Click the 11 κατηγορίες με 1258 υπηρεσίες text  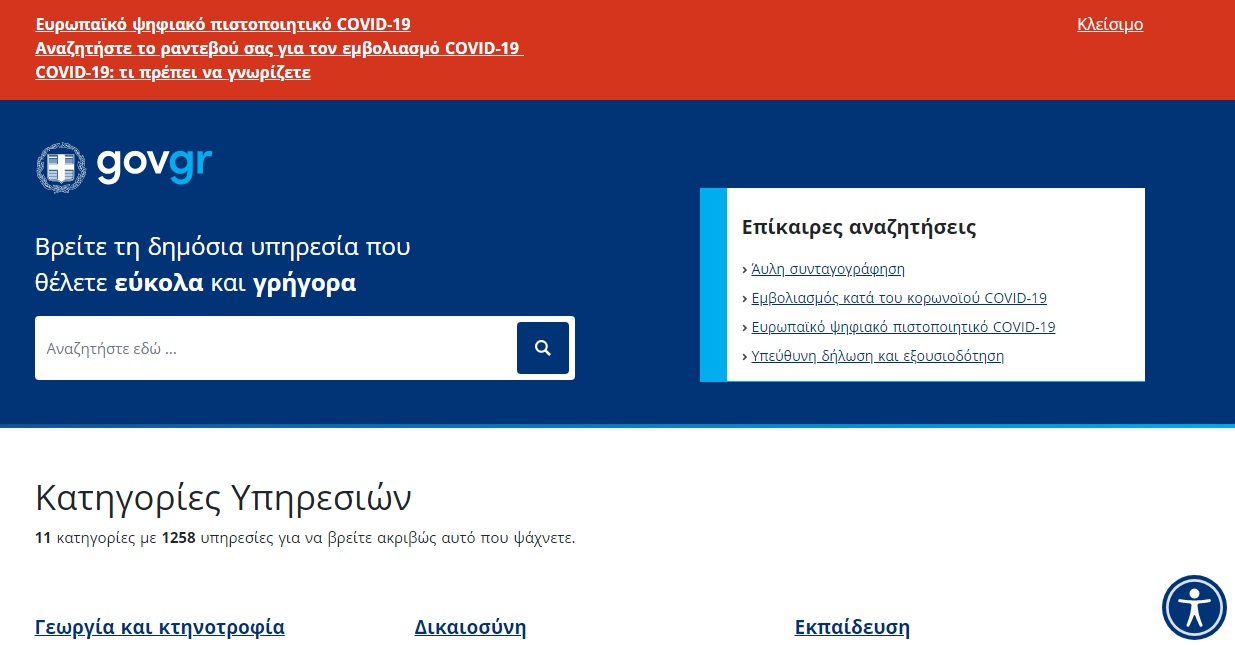point(305,538)
